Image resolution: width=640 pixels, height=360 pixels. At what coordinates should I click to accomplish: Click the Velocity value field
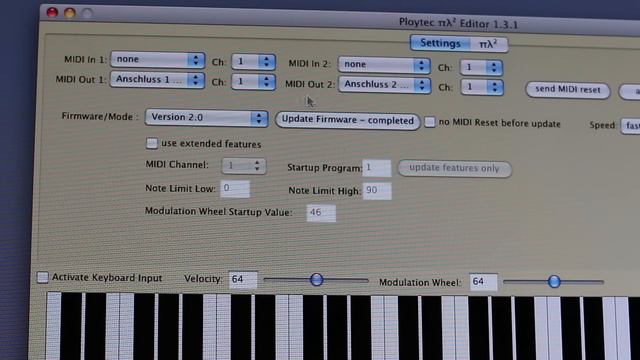[243, 280]
